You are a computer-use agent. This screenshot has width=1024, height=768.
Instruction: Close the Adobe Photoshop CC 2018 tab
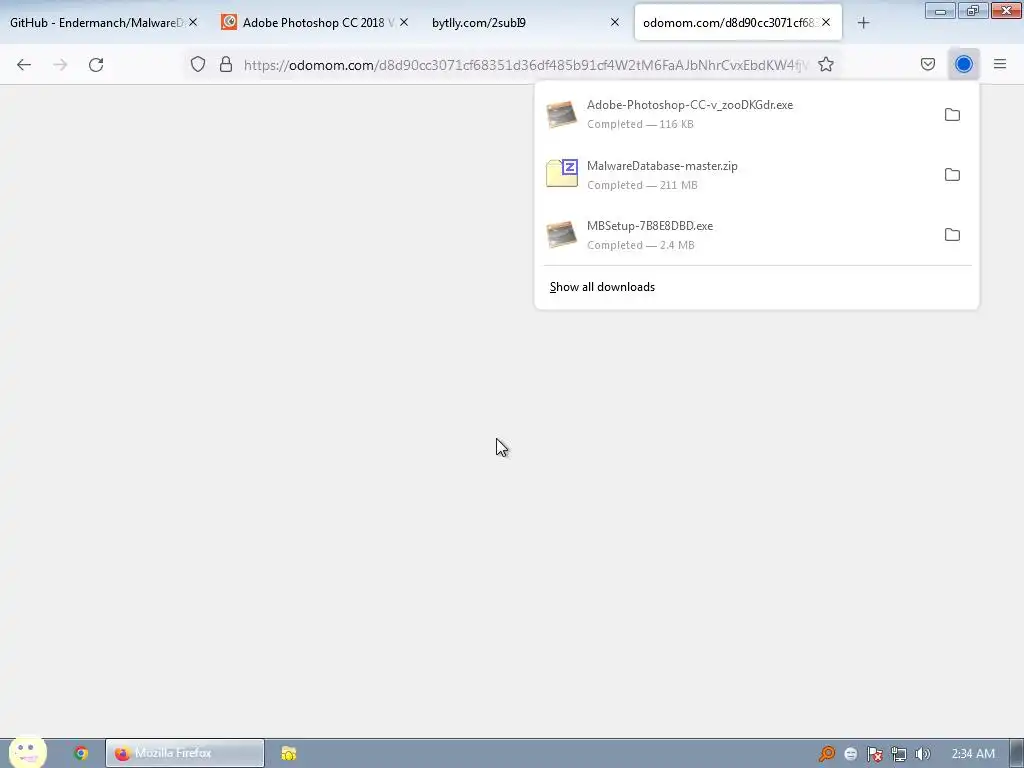[x=404, y=22]
